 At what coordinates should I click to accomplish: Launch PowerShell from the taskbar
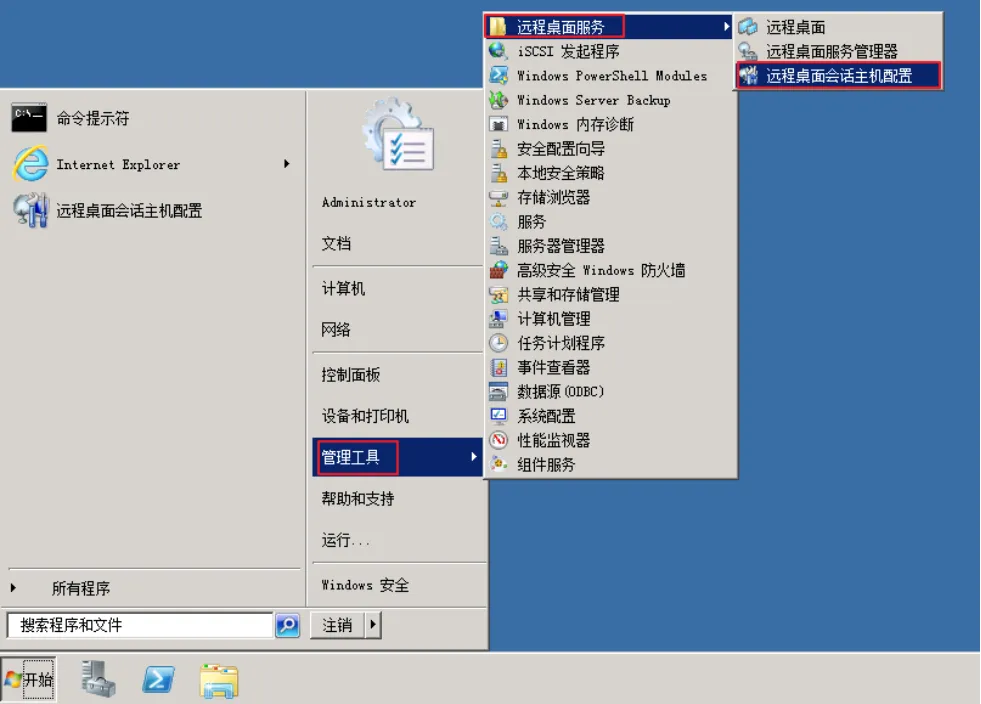pyautogui.click(x=158, y=679)
